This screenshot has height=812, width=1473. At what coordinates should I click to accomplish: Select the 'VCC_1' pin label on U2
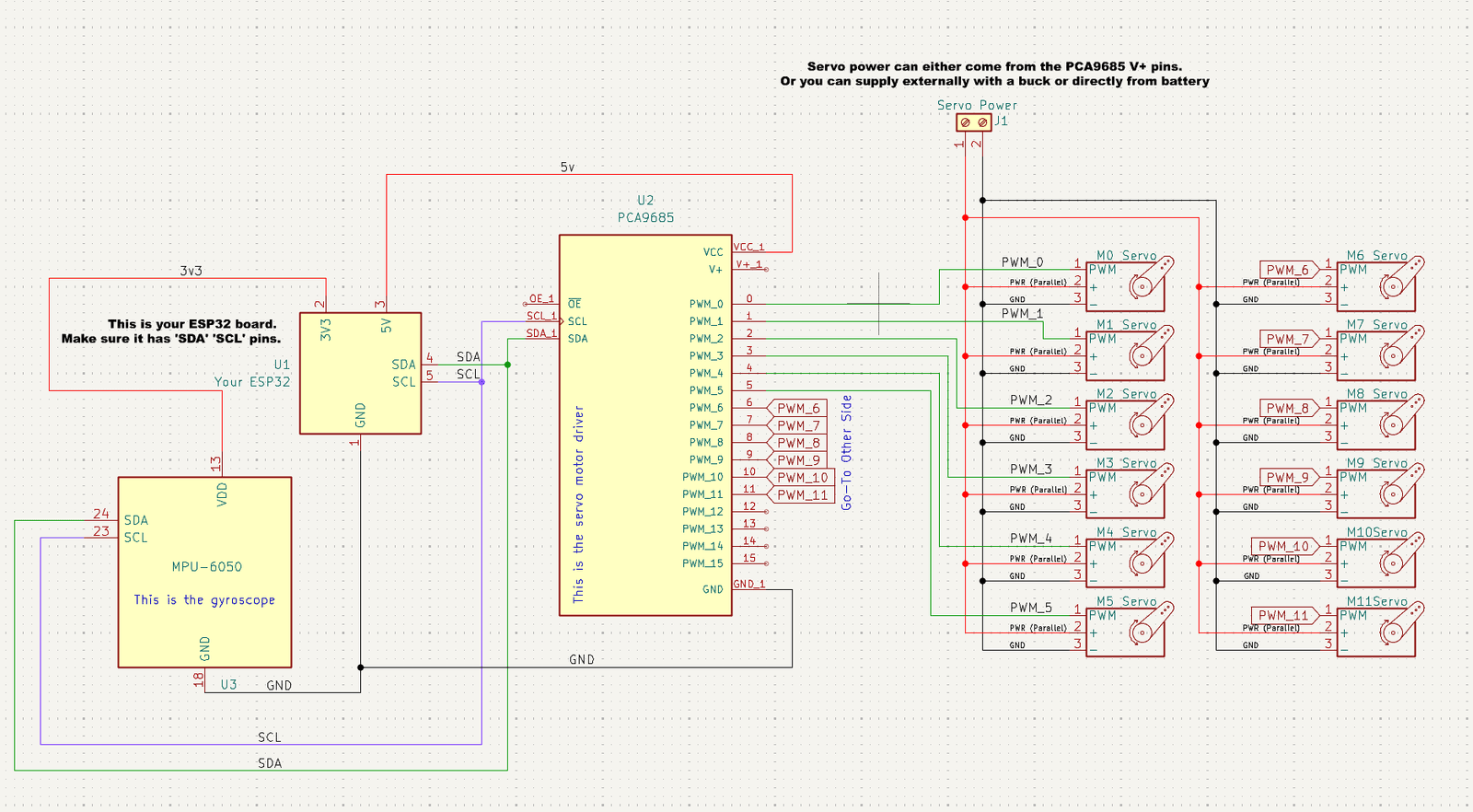coord(748,247)
